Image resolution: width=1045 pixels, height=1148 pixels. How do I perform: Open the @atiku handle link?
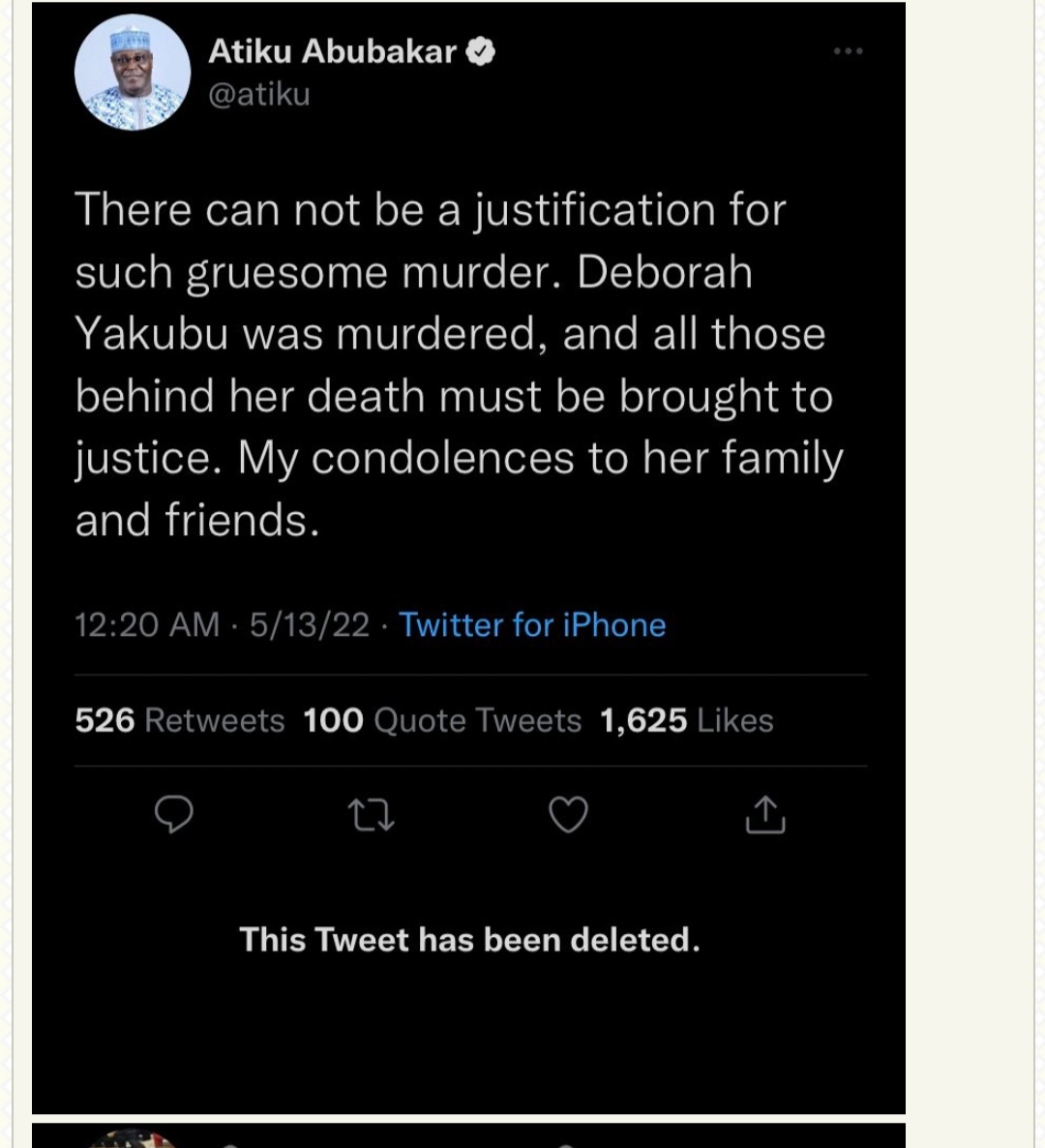[x=259, y=94]
